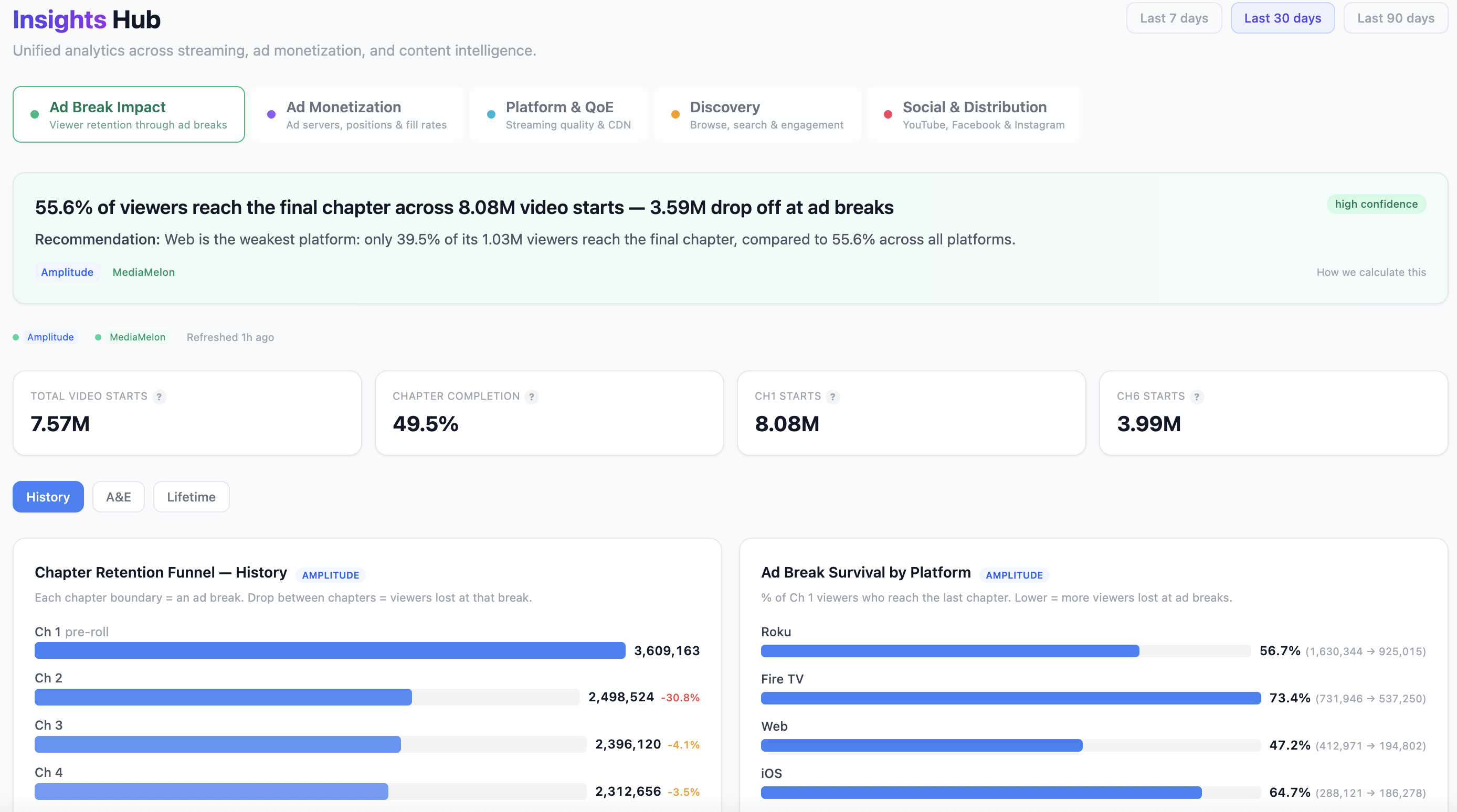The width and height of the screenshot is (1457, 812).
Task: Click the high confidence badge
Action: point(1376,204)
